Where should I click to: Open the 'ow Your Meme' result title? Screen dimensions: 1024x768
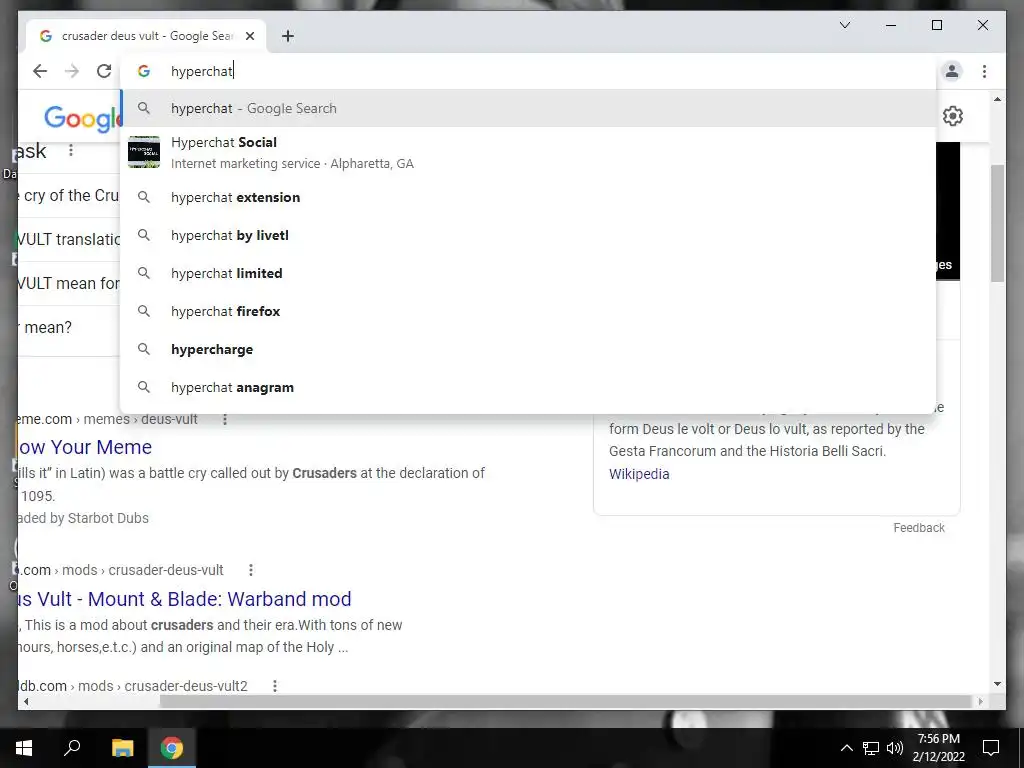(x=85, y=447)
